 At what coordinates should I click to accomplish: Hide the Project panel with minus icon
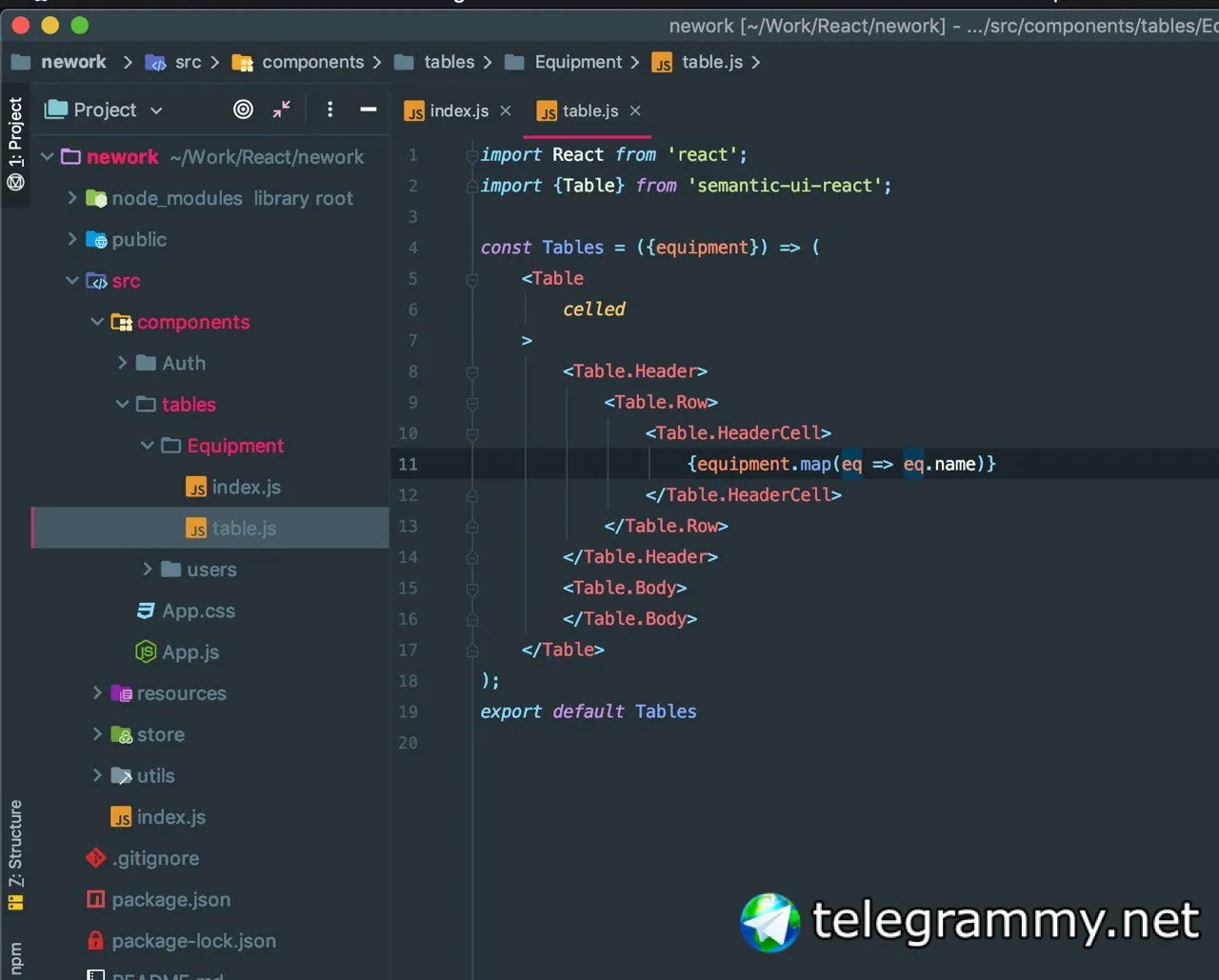369,110
